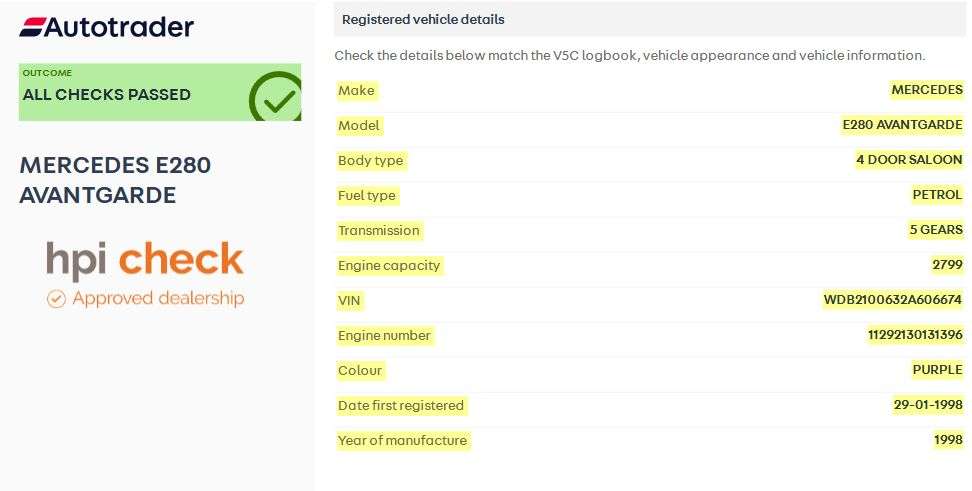Click the hpi check logo

pyautogui.click(x=145, y=259)
